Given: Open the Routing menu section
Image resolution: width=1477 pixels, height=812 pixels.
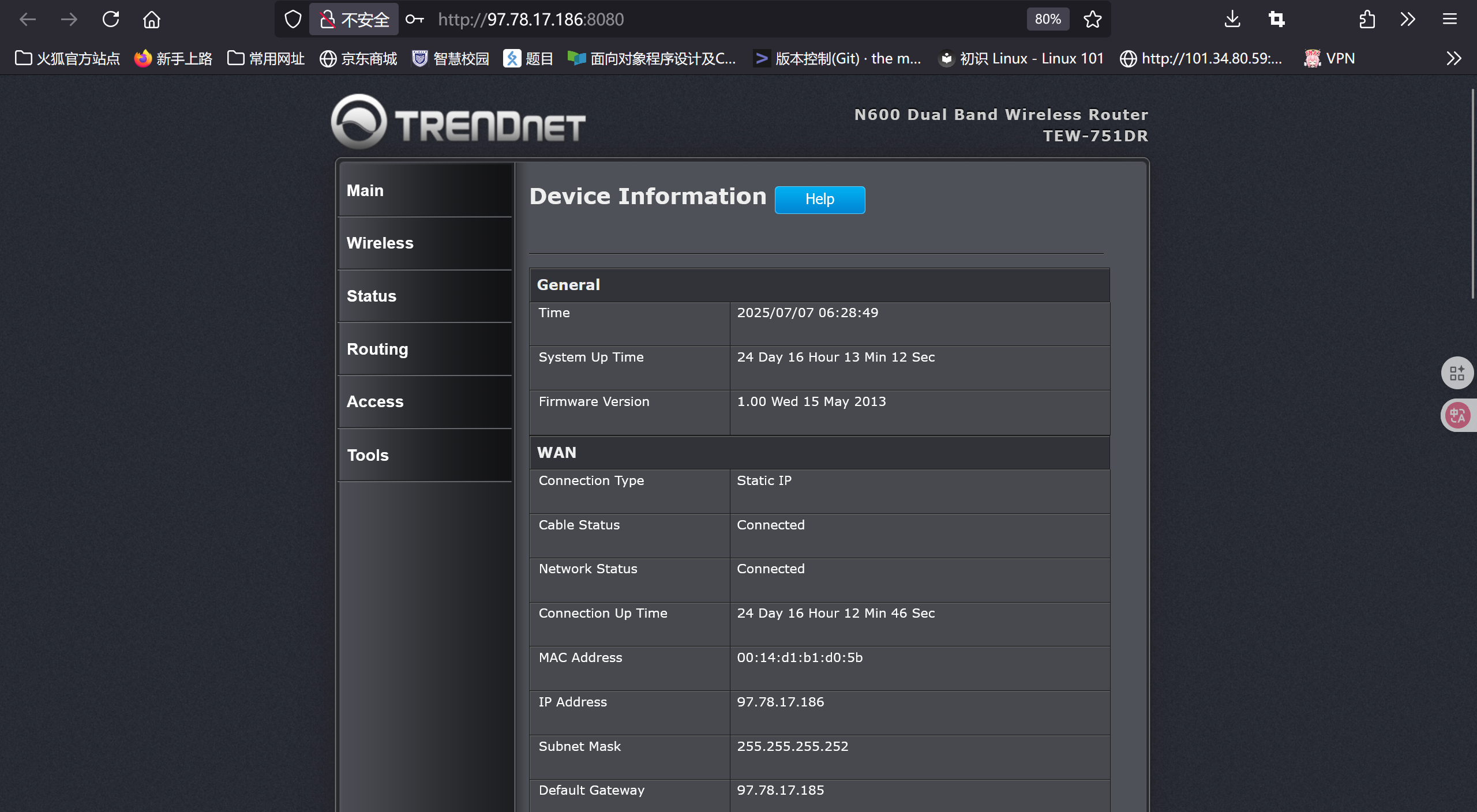Looking at the screenshot, I should click(x=426, y=349).
